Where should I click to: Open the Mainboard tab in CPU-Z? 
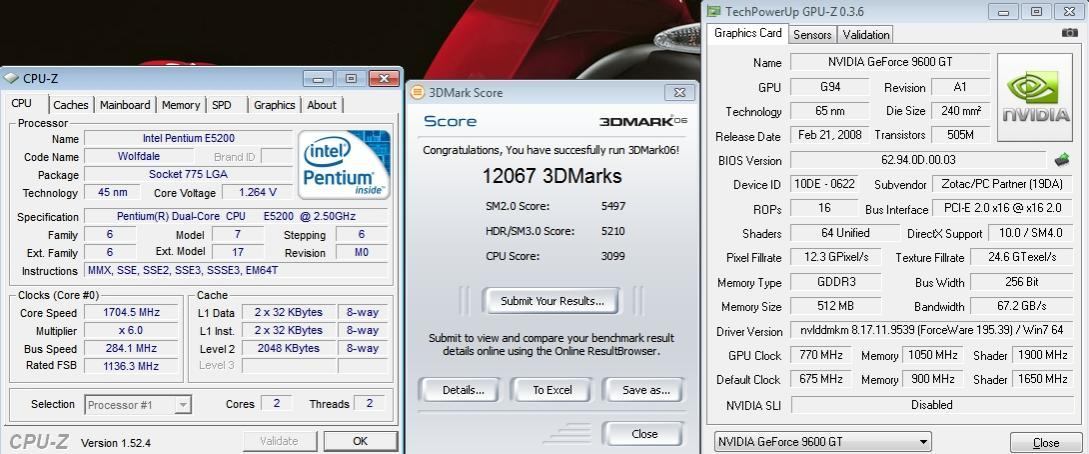pyautogui.click(x=125, y=105)
